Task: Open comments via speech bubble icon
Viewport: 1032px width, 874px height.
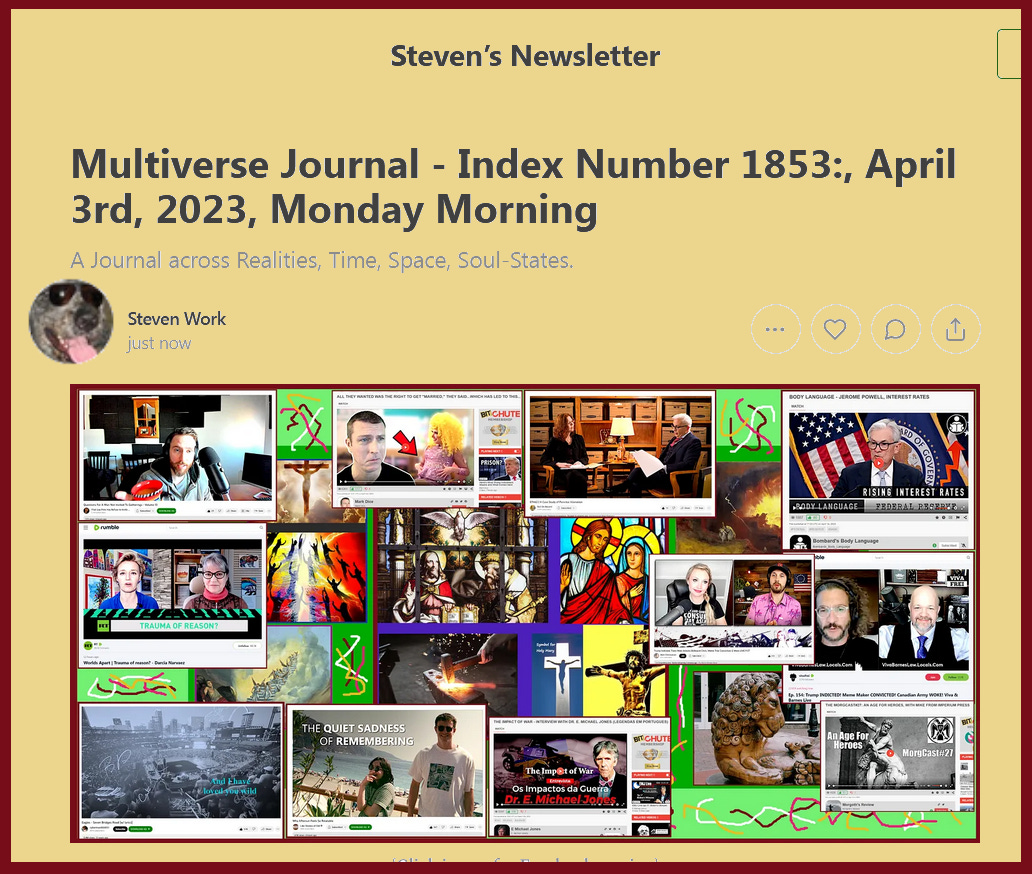Action: (895, 329)
